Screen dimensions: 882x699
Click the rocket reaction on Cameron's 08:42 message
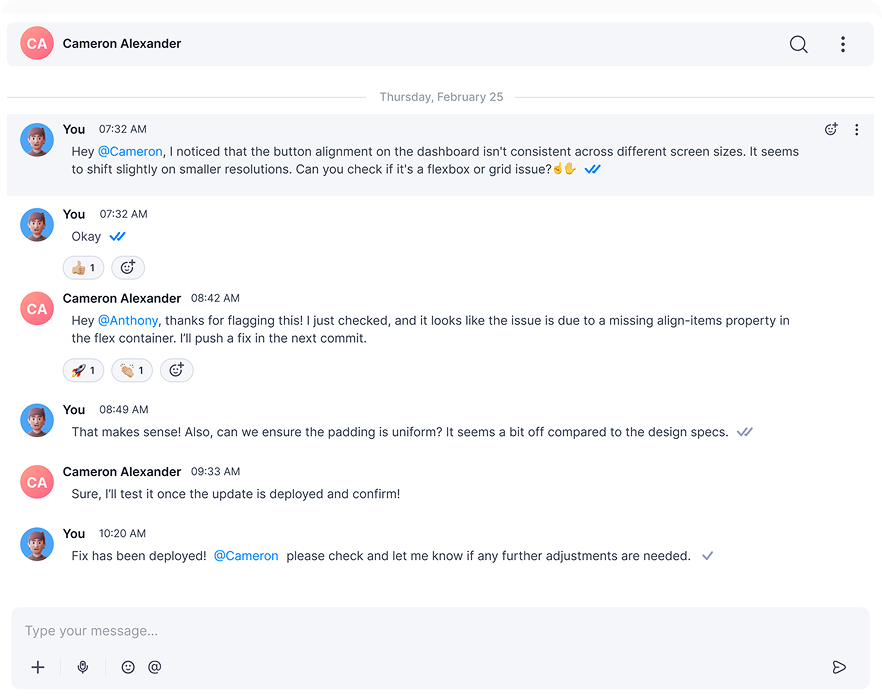pyautogui.click(x=83, y=370)
